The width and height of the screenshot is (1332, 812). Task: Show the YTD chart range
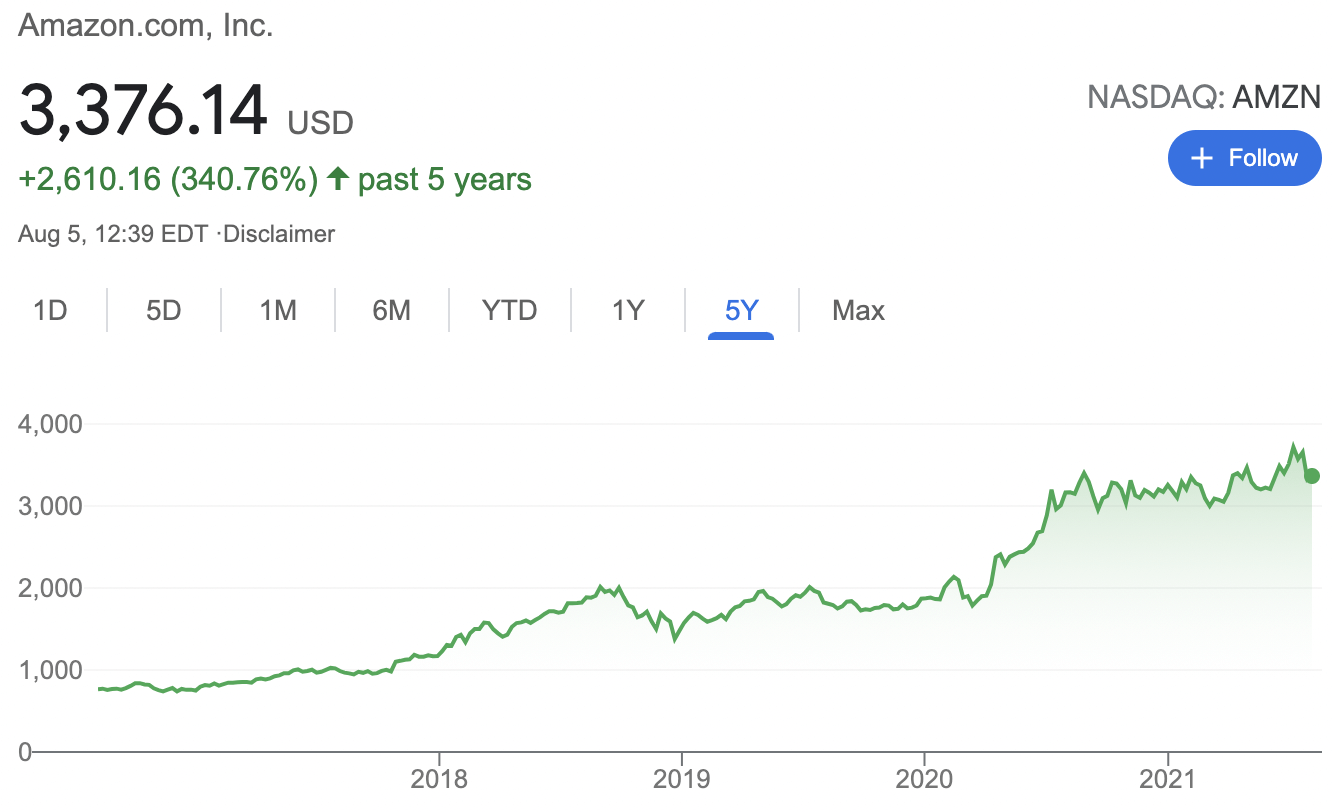click(510, 310)
